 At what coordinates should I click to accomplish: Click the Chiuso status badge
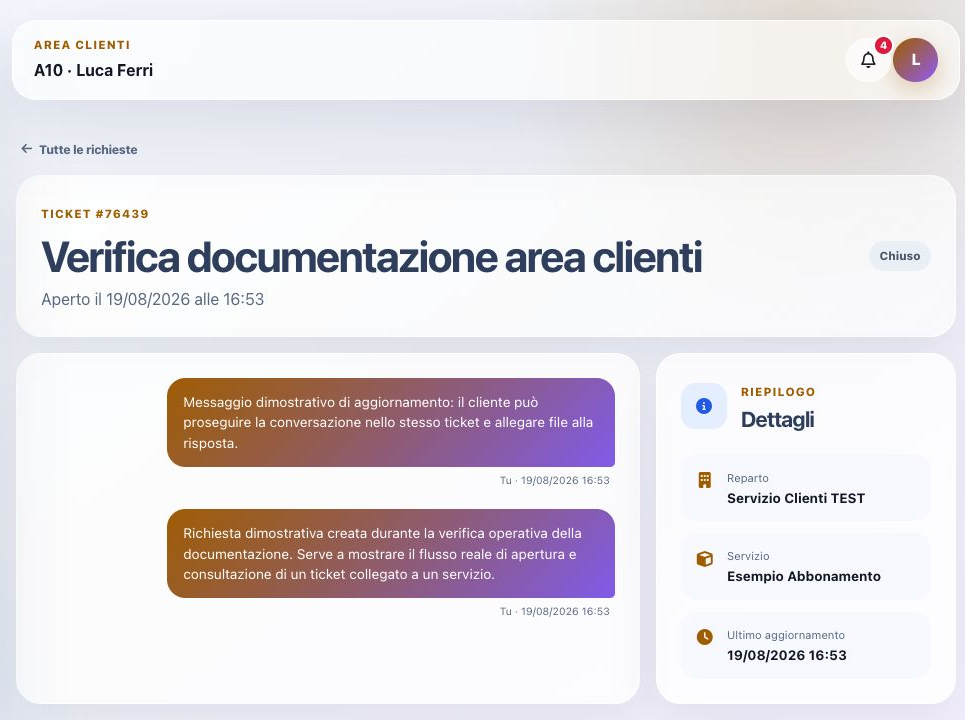pyautogui.click(x=899, y=256)
